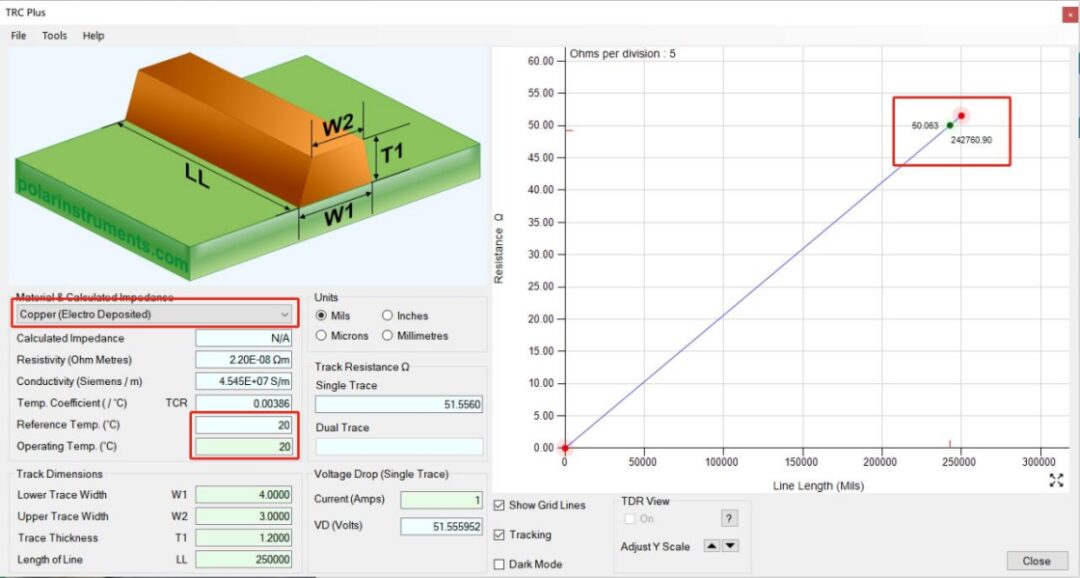Toggle the Tracking checkbox
1080x578 pixels.
(499, 535)
